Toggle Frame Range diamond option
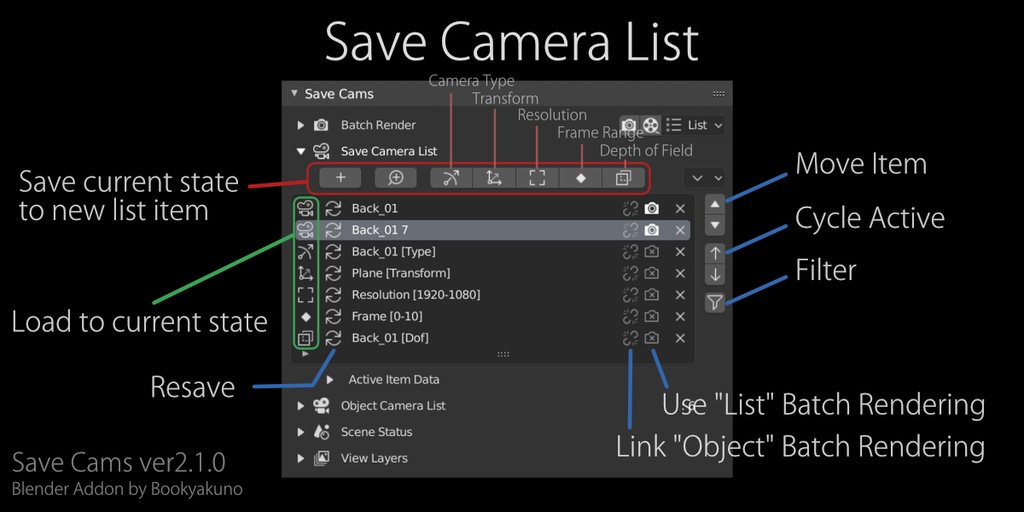 pos(581,178)
